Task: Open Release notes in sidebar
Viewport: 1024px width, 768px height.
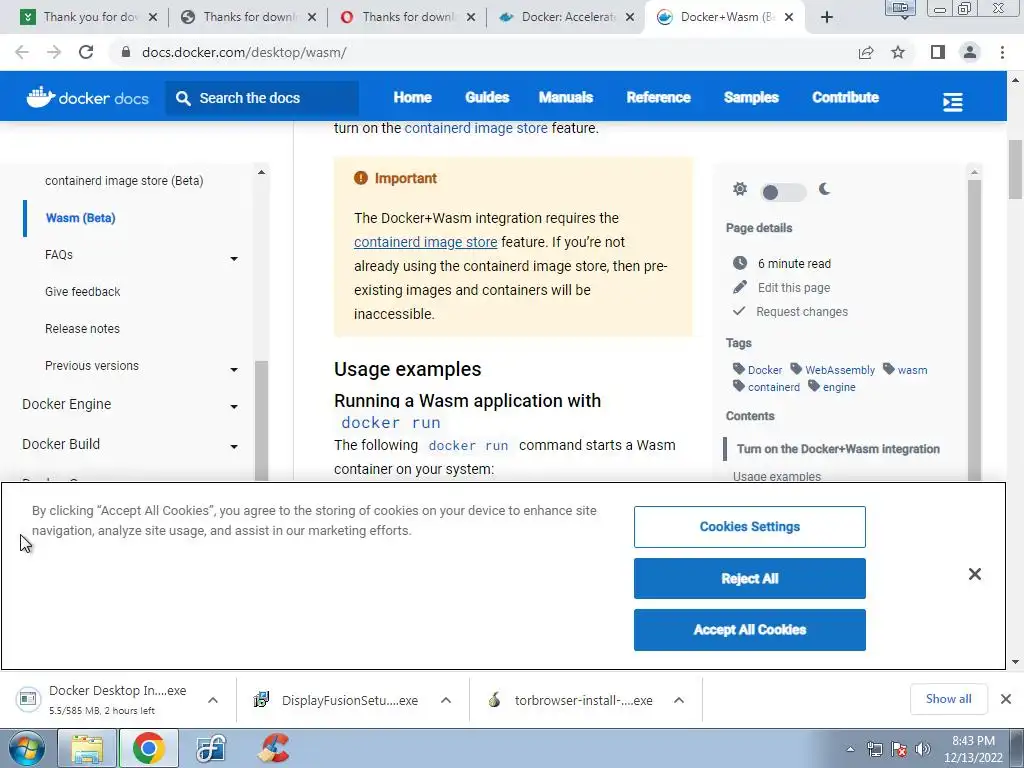Action: tap(82, 328)
